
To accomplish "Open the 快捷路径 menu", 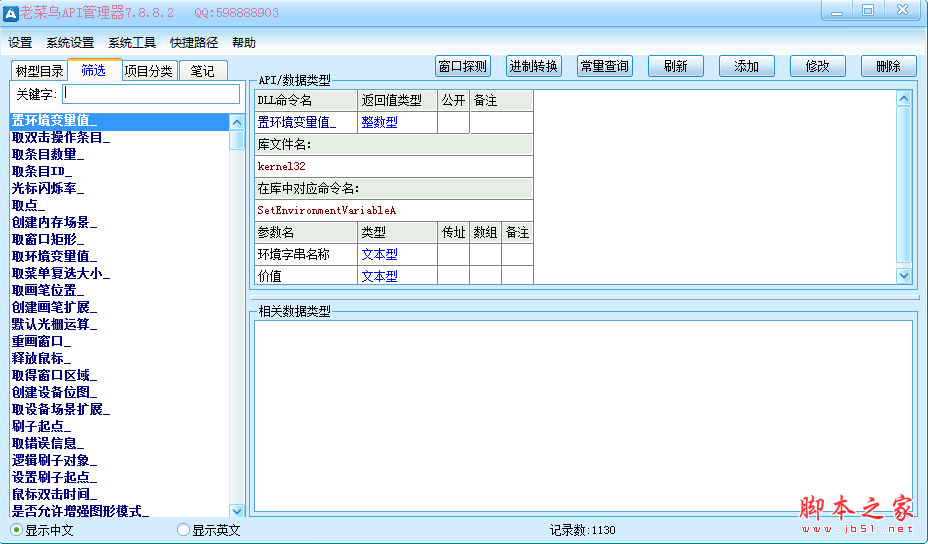I will point(194,43).
